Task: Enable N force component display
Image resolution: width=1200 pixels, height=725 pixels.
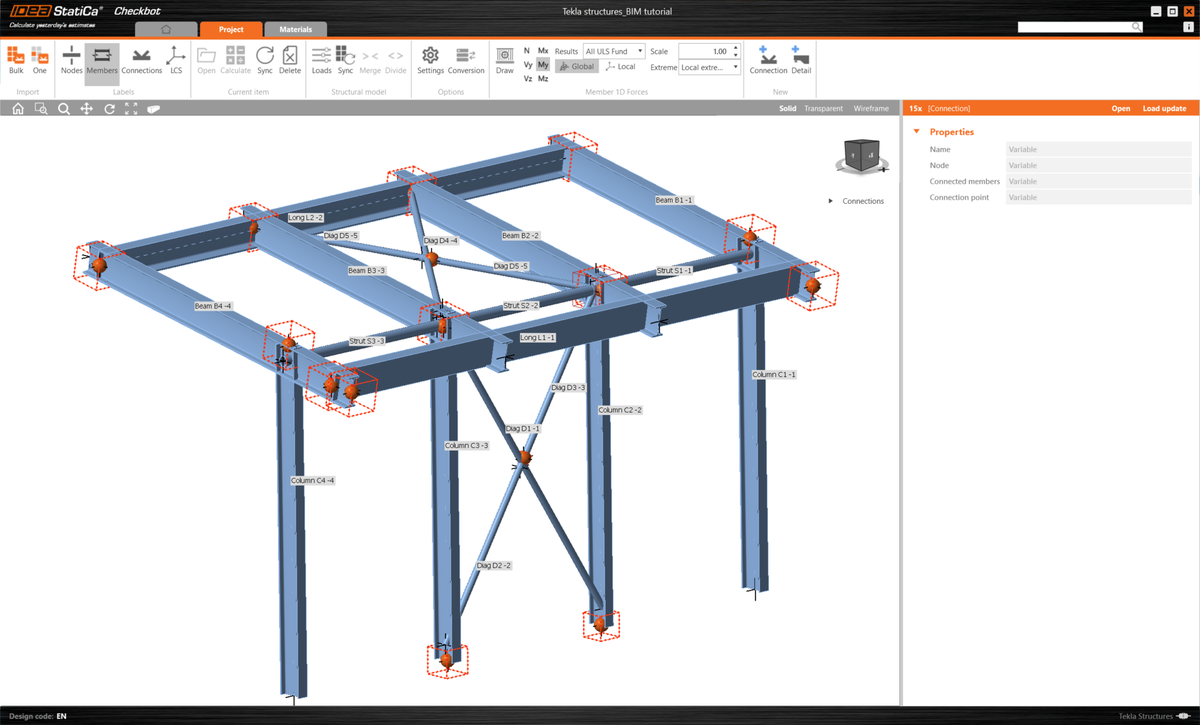Action: [526, 49]
